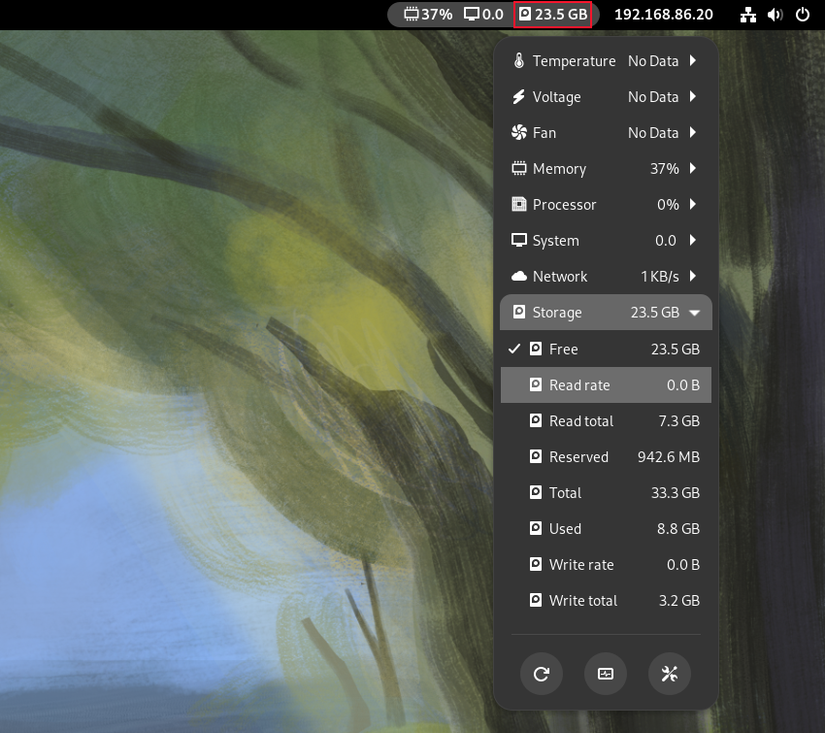This screenshot has width=825, height=733.
Task: Expand the Temperature submenu
Action: (606, 61)
